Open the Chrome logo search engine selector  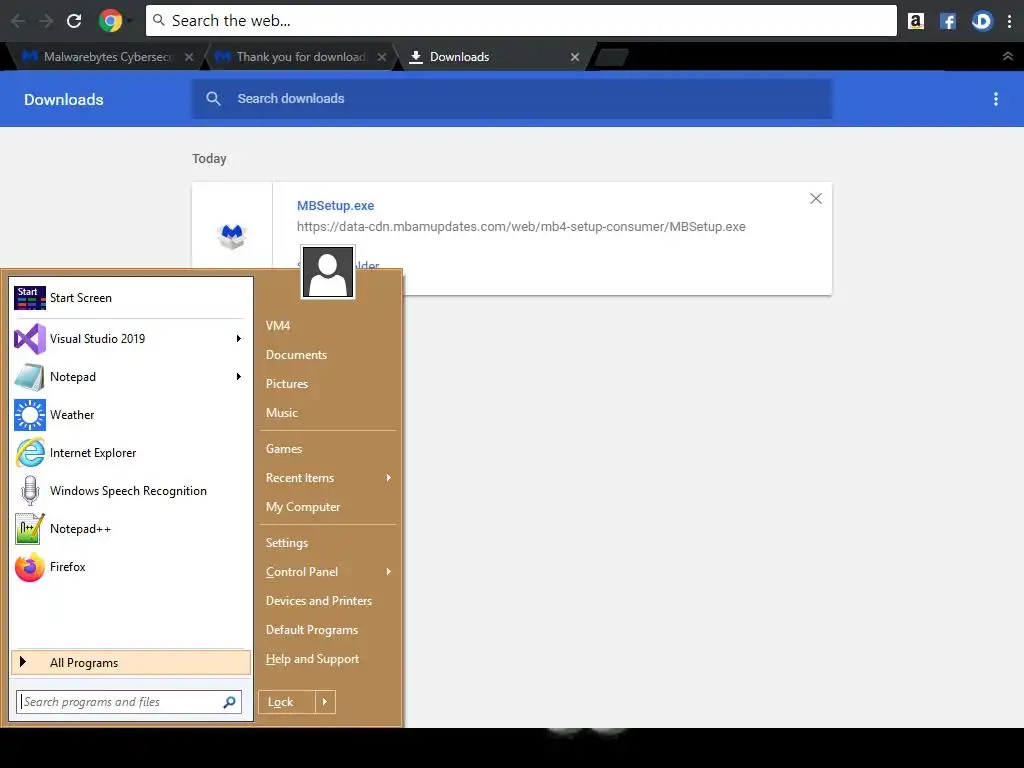(x=111, y=21)
